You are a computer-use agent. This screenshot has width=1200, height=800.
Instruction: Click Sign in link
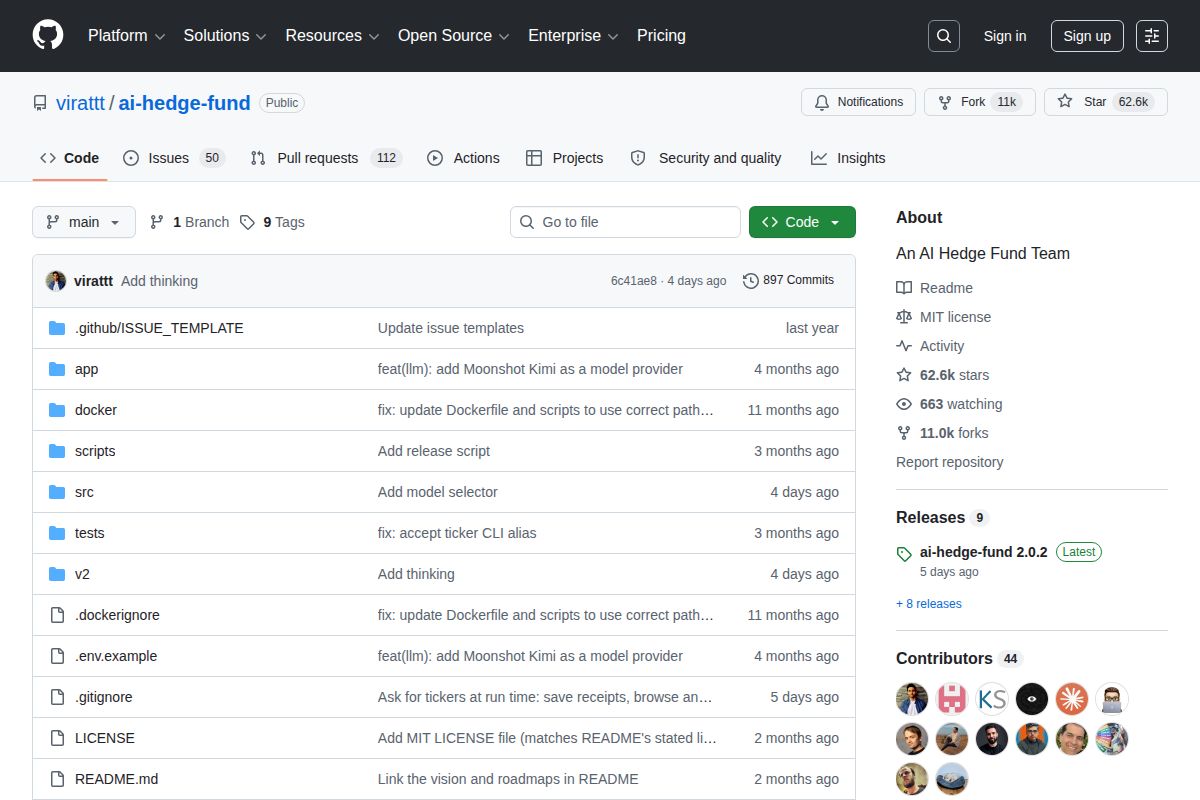(x=1005, y=36)
